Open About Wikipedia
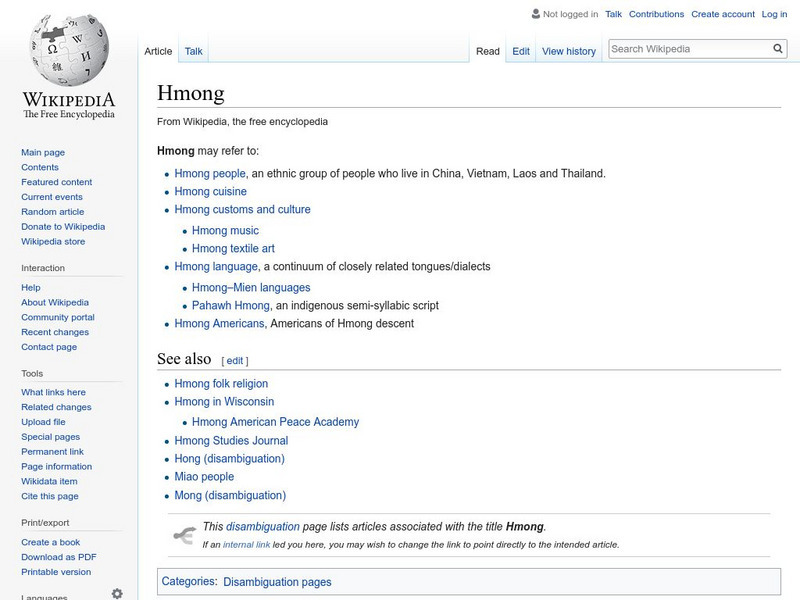This screenshot has width=800, height=600. (55, 302)
